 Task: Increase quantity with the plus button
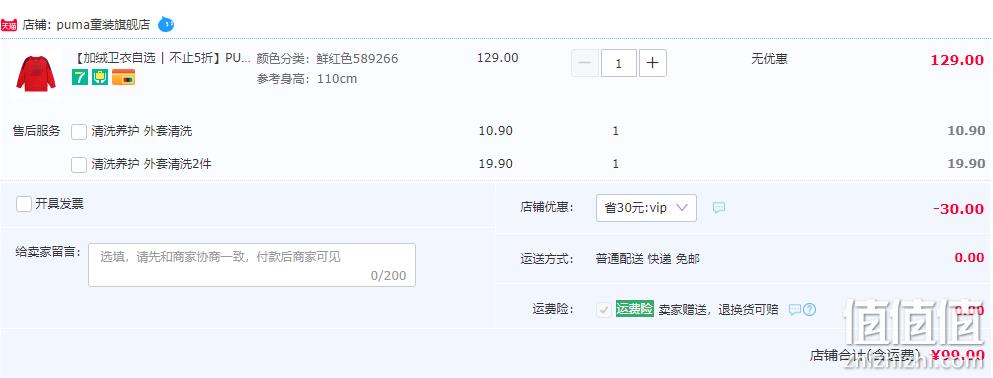652,63
